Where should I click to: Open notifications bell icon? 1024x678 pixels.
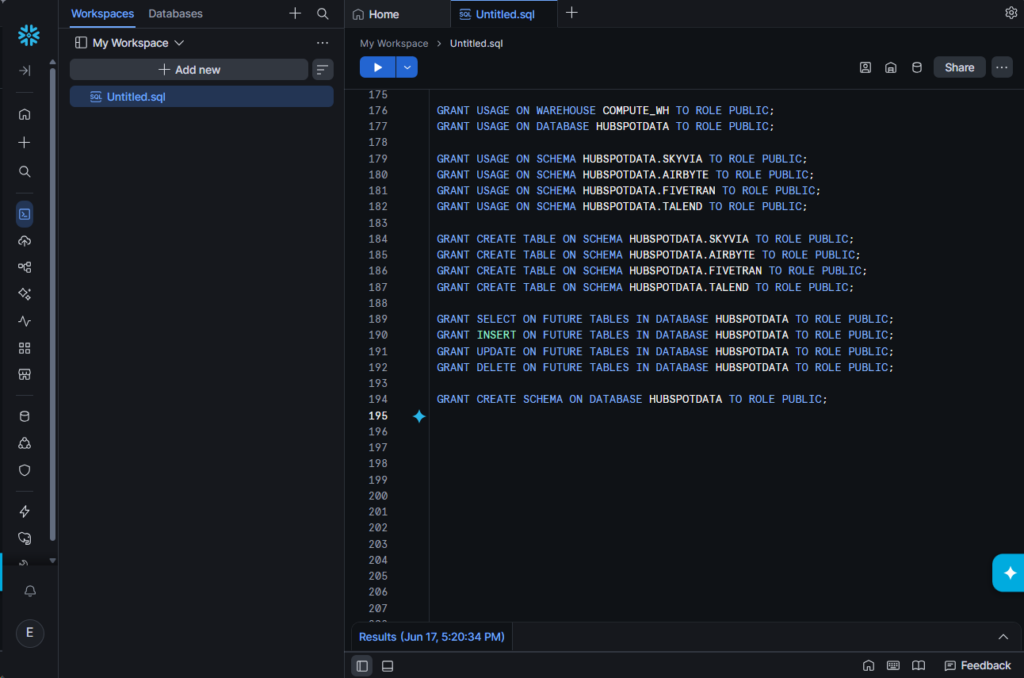pyautogui.click(x=30, y=591)
